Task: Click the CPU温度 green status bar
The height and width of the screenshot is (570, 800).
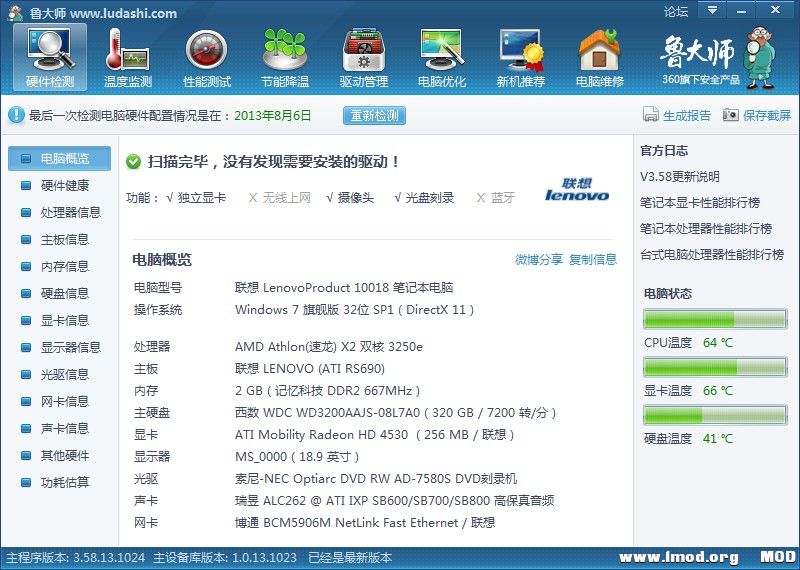Action: pos(716,319)
